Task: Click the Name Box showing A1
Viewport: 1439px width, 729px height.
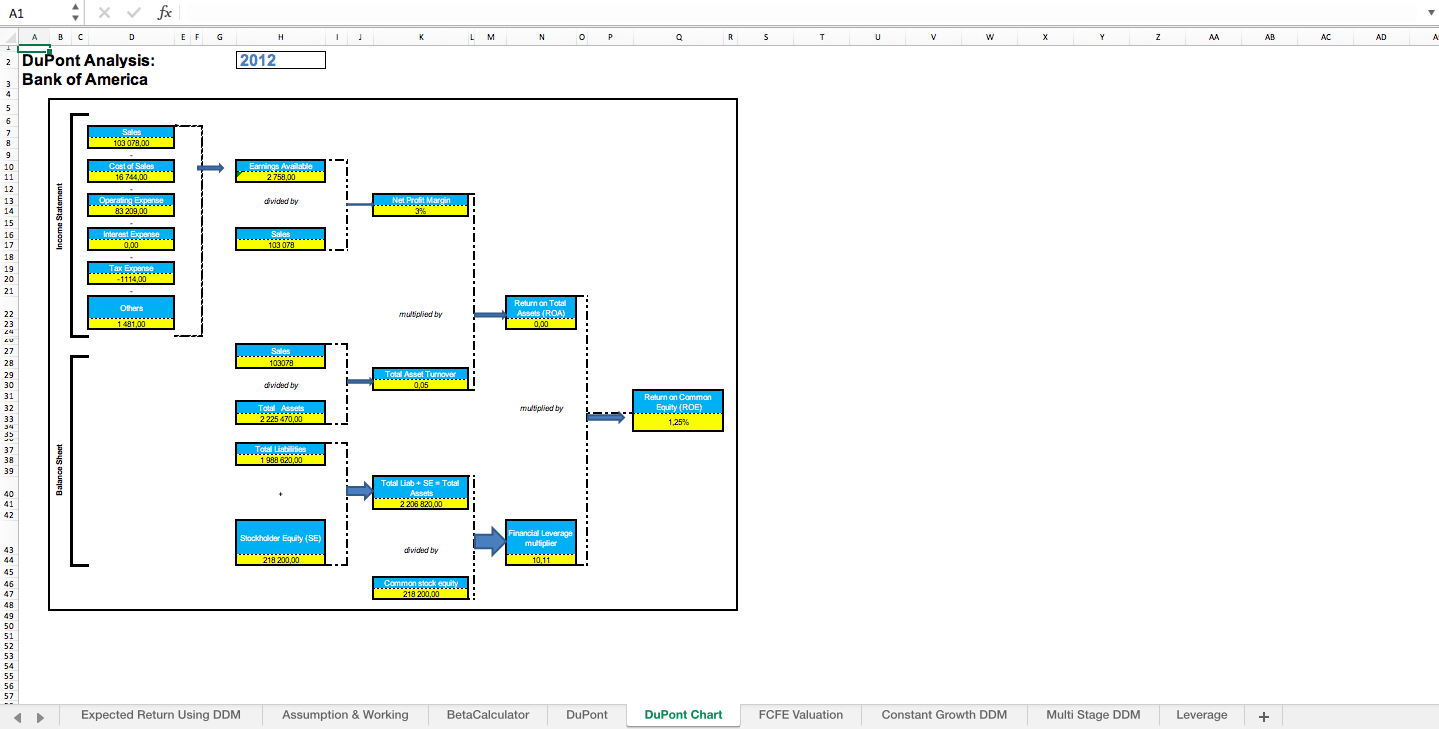Action: (x=36, y=13)
